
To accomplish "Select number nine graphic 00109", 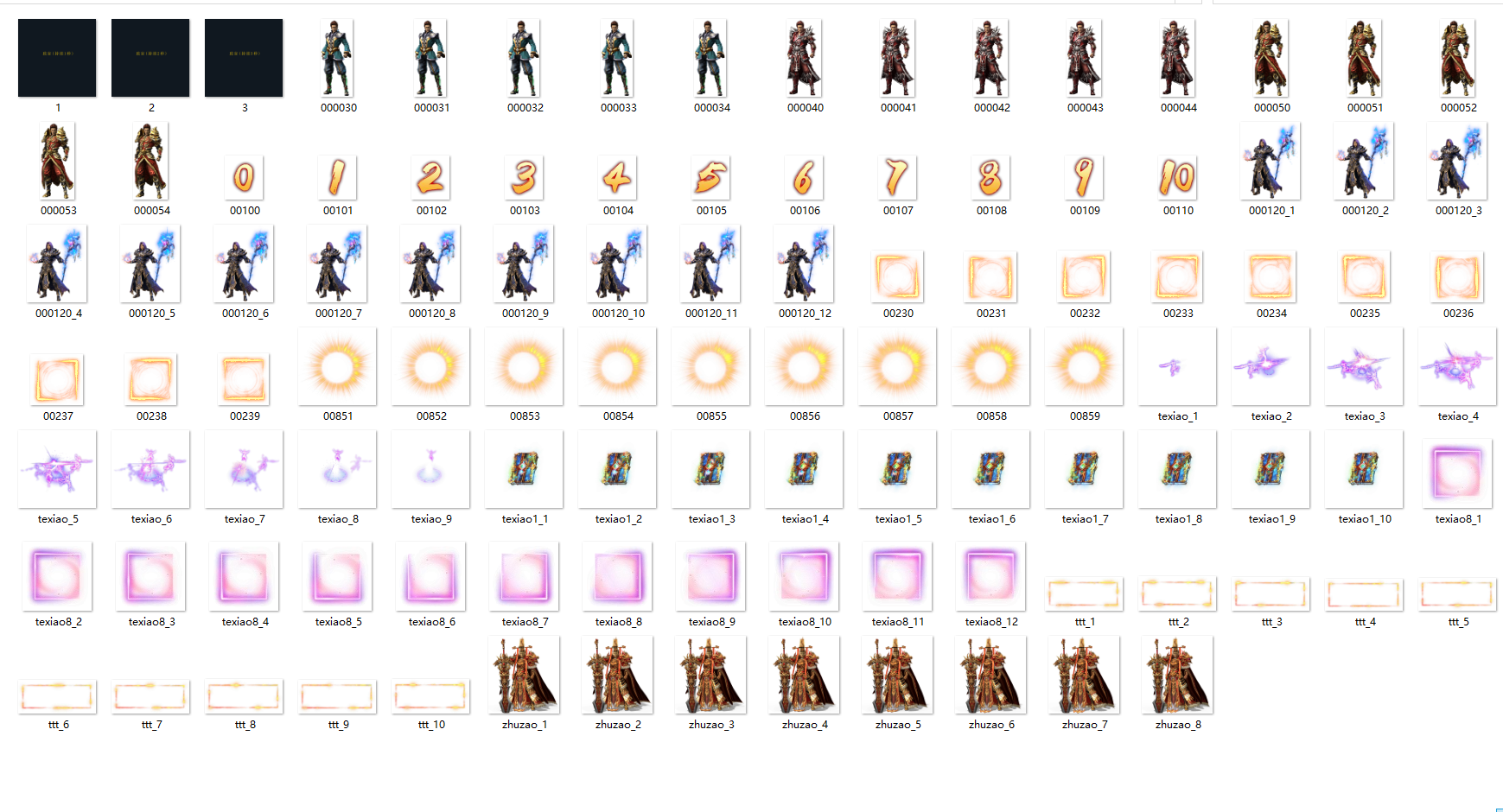I will [1084, 178].
